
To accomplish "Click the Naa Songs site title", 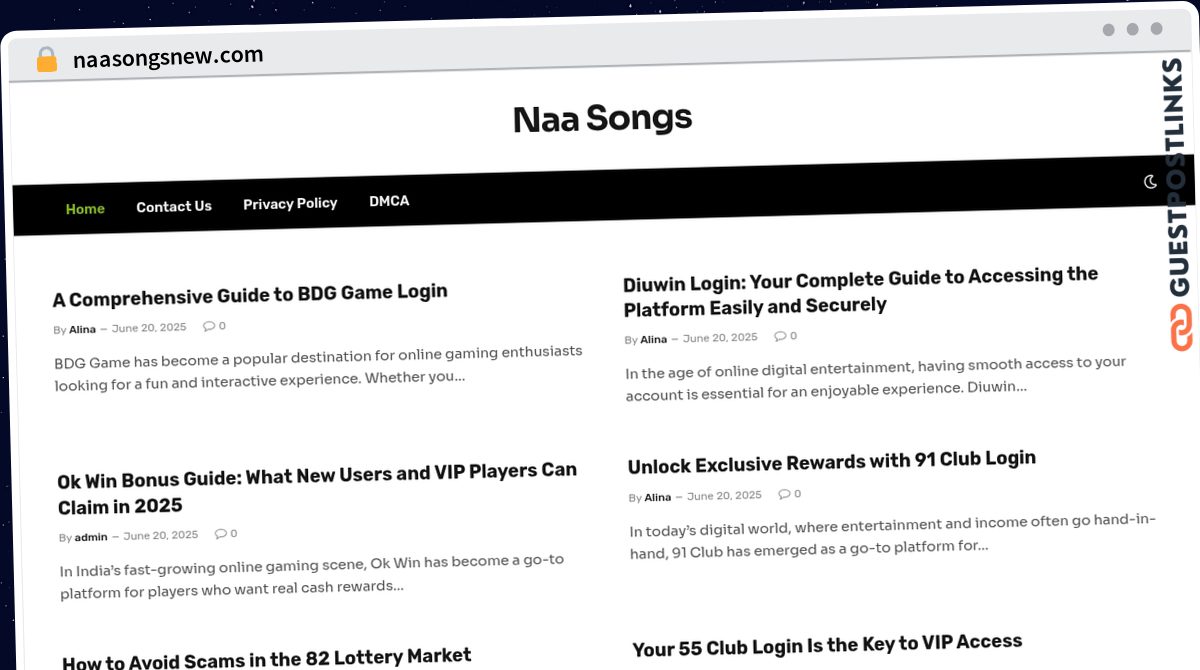I will pyautogui.click(x=602, y=119).
